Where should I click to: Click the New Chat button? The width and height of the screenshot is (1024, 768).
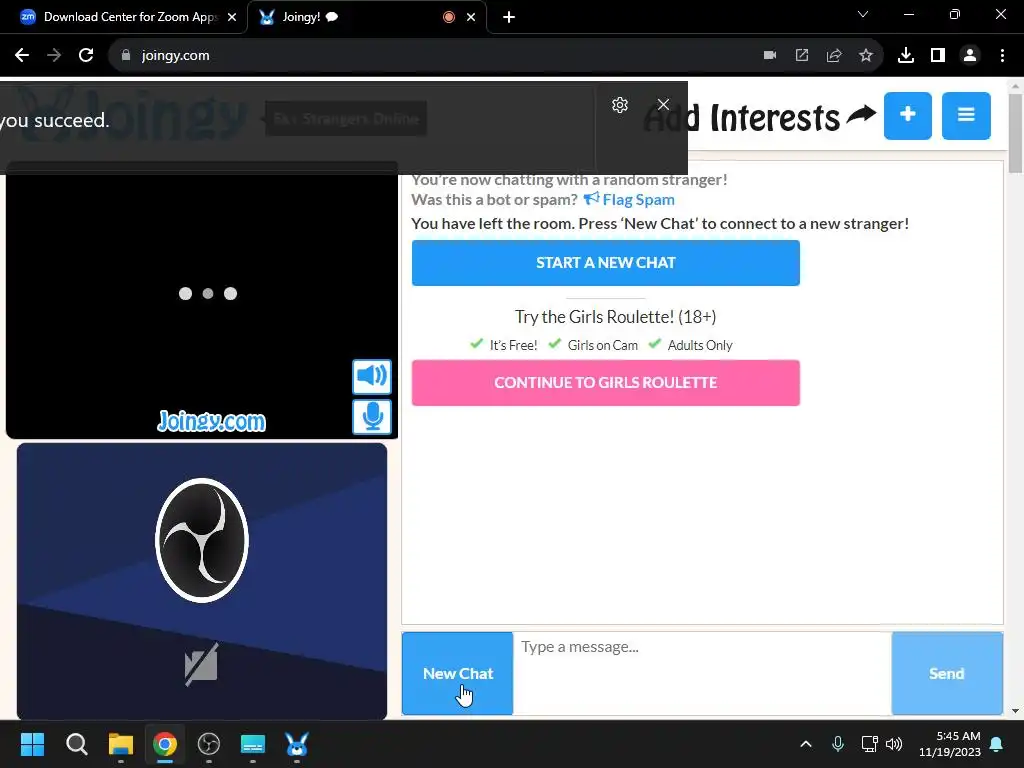[457, 673]
